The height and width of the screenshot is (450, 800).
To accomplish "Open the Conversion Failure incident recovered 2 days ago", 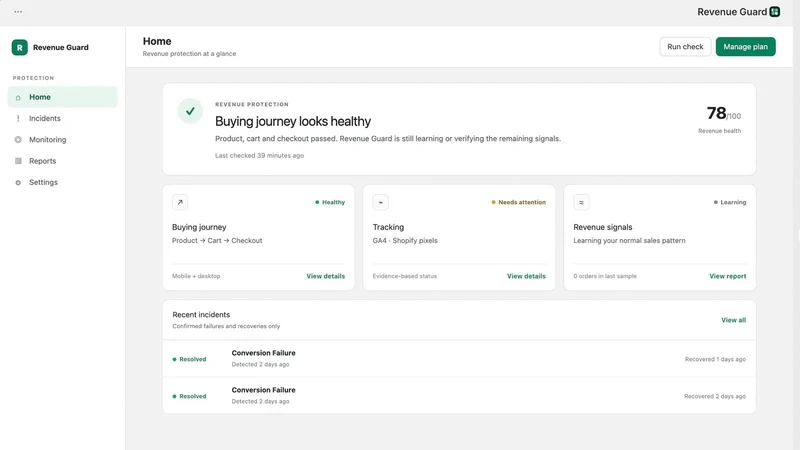I will point(459,395).
